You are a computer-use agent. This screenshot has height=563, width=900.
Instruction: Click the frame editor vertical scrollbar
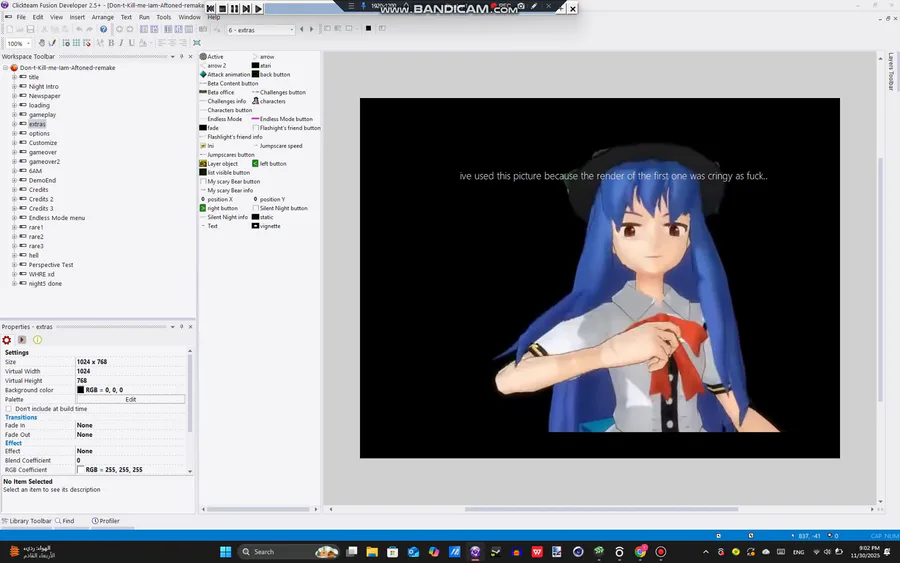(x=880, y=278)
